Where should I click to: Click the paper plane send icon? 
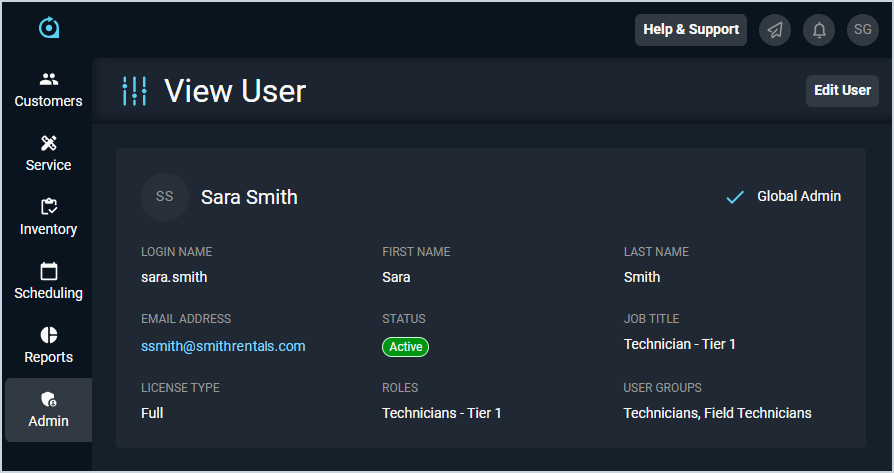tap(775, 30)
